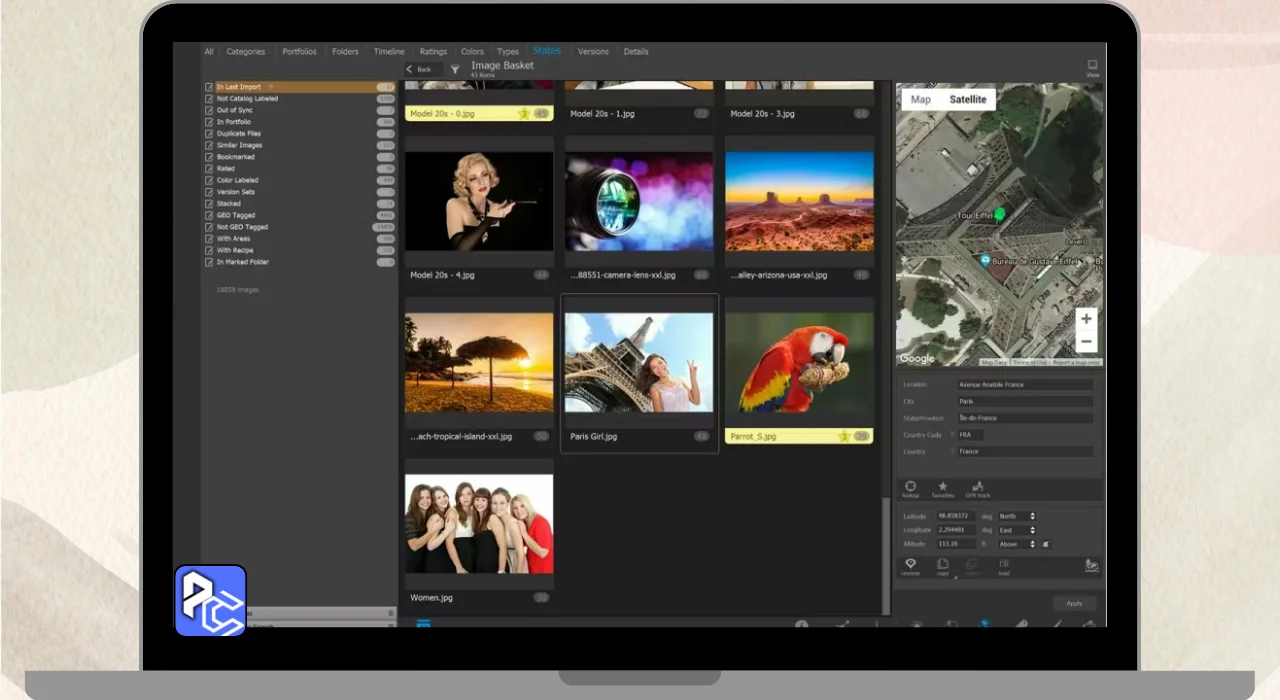Switch to the Timeline tab

[x=389, y=52]
